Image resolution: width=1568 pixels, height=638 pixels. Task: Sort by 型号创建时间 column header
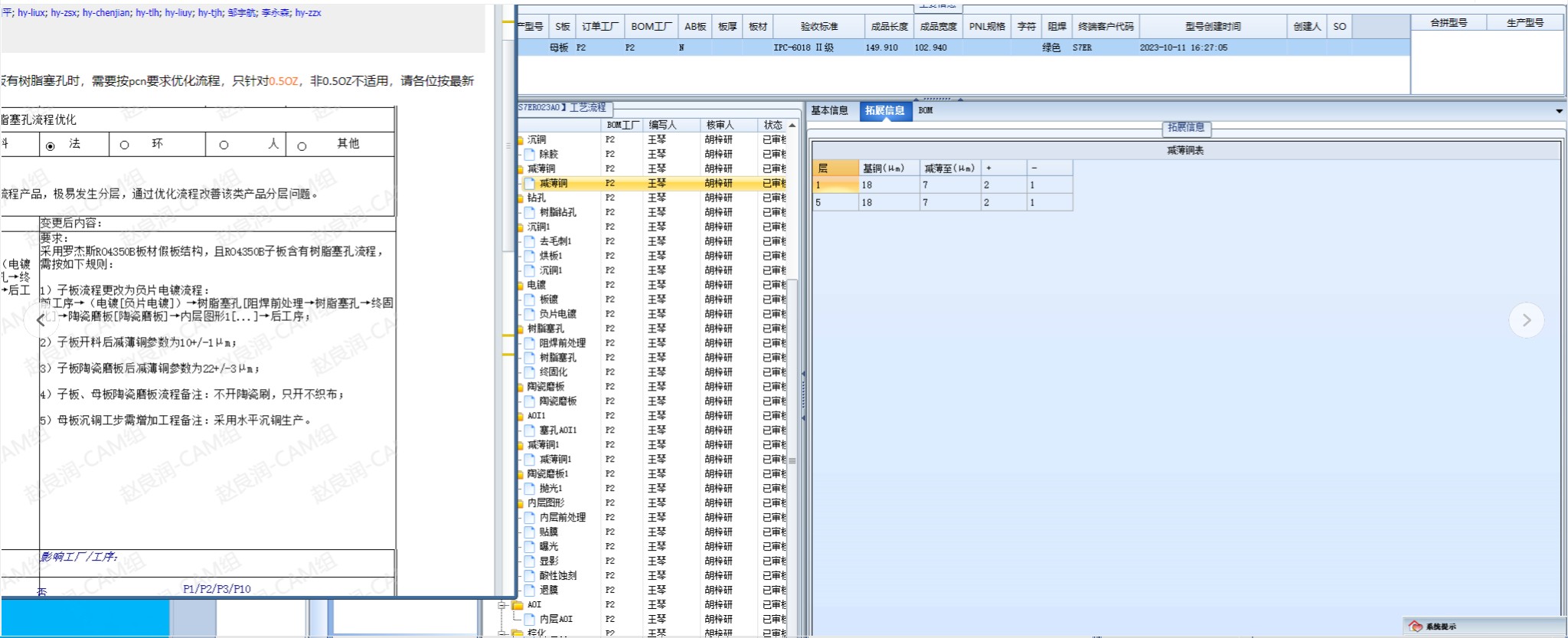click(1213, 26)
